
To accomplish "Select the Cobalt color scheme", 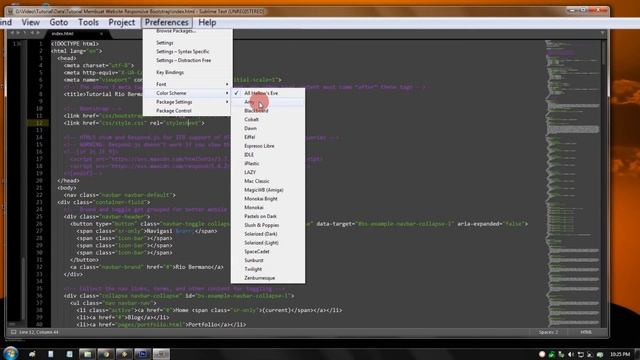I will 268,120.
